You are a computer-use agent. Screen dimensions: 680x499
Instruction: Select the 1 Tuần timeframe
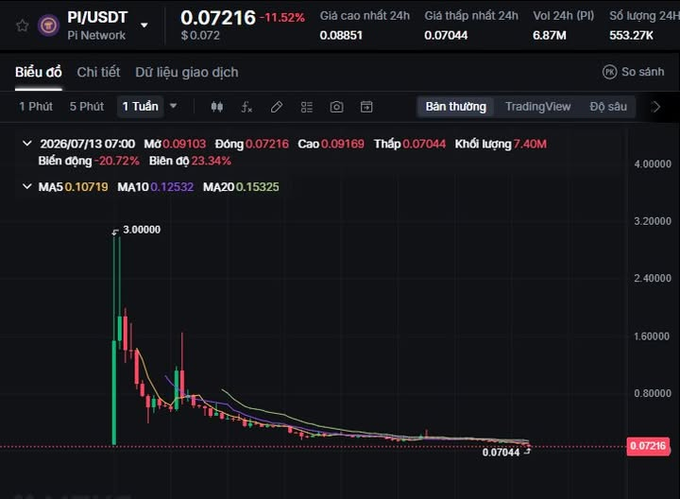140,107
